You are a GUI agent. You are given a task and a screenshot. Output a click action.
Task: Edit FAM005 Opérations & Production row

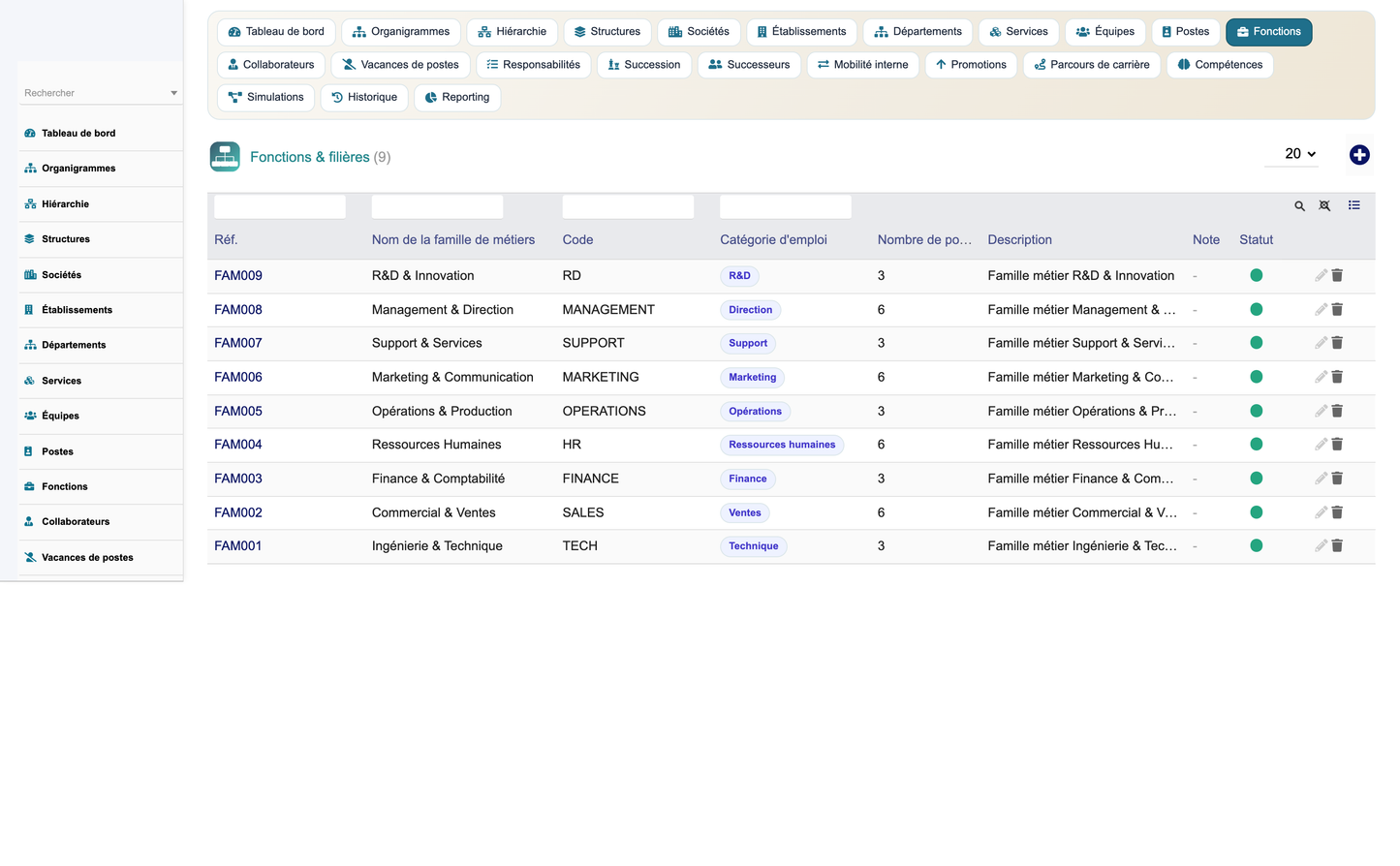coord(1321,411)
